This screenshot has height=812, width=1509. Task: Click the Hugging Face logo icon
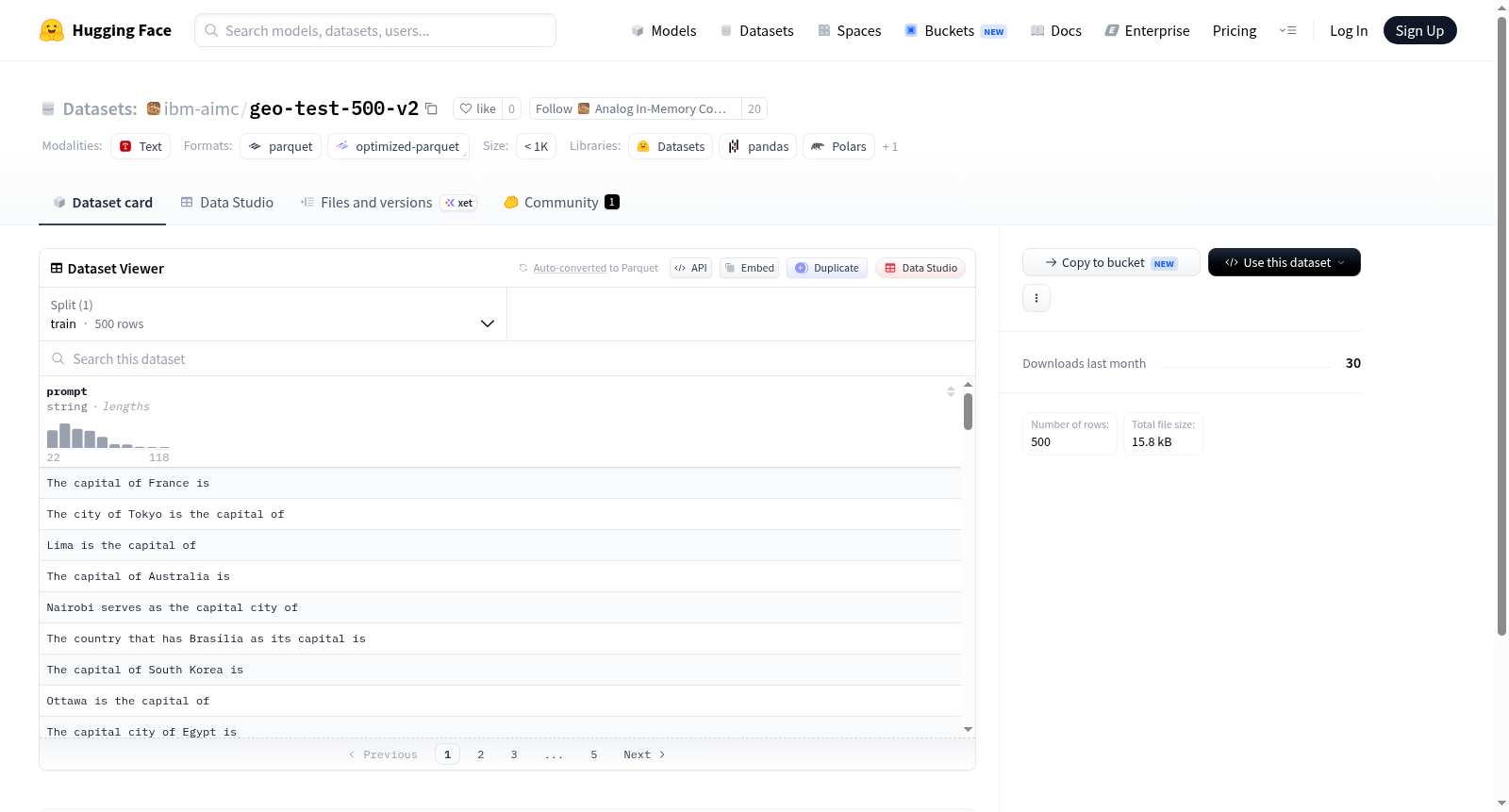pyautogui.click(x=52, y=30)
